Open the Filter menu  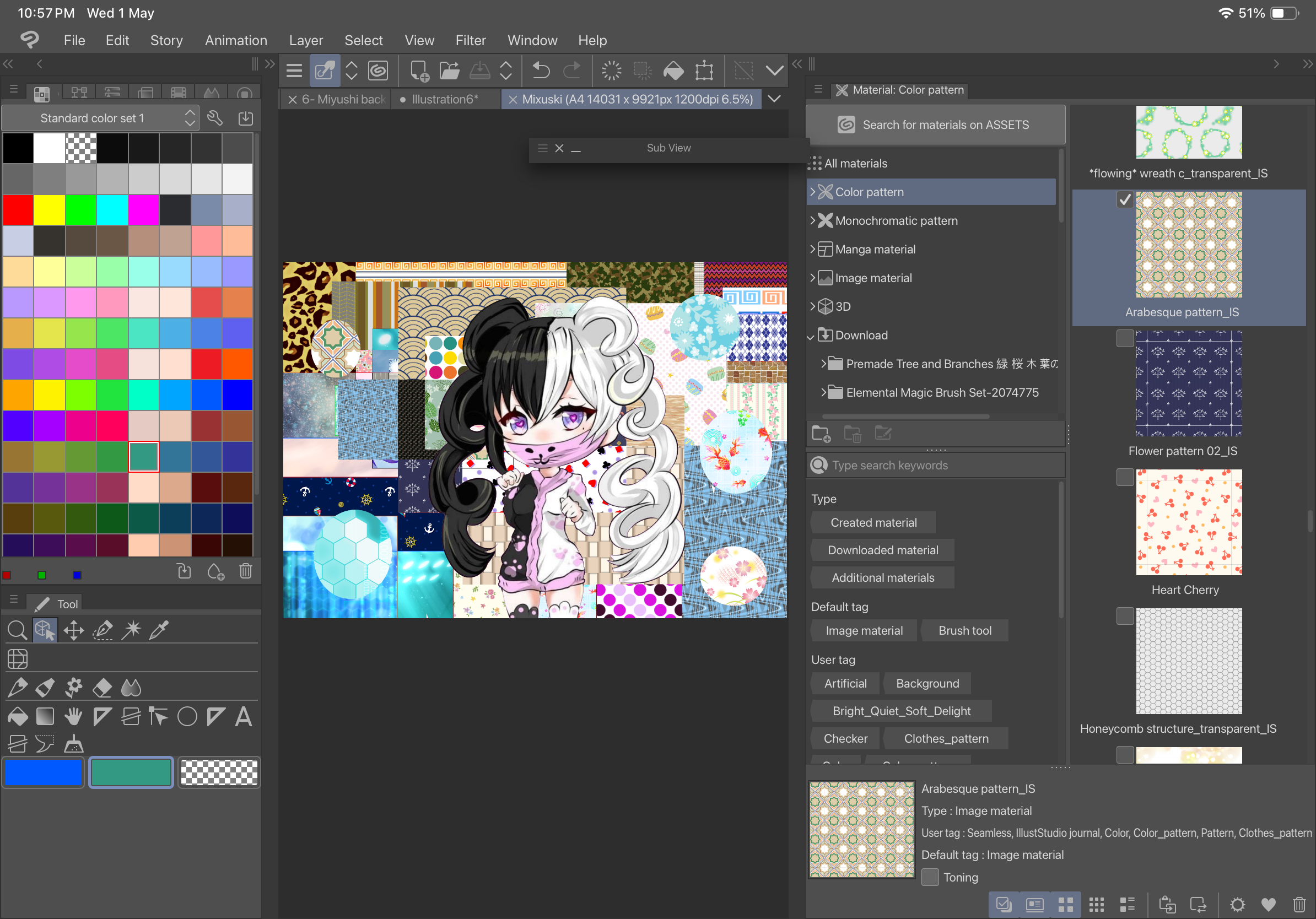471,40
